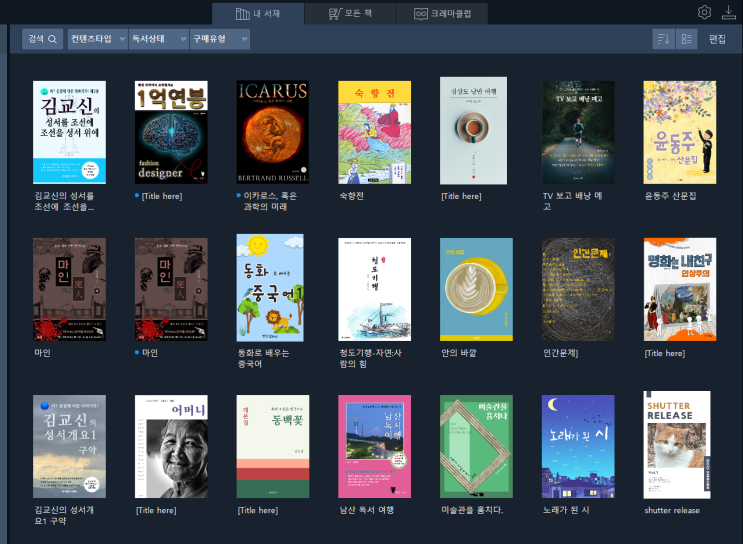Click '[Title here]' under 동백꽃 cover
743x544 pixels.
(258, 510)
